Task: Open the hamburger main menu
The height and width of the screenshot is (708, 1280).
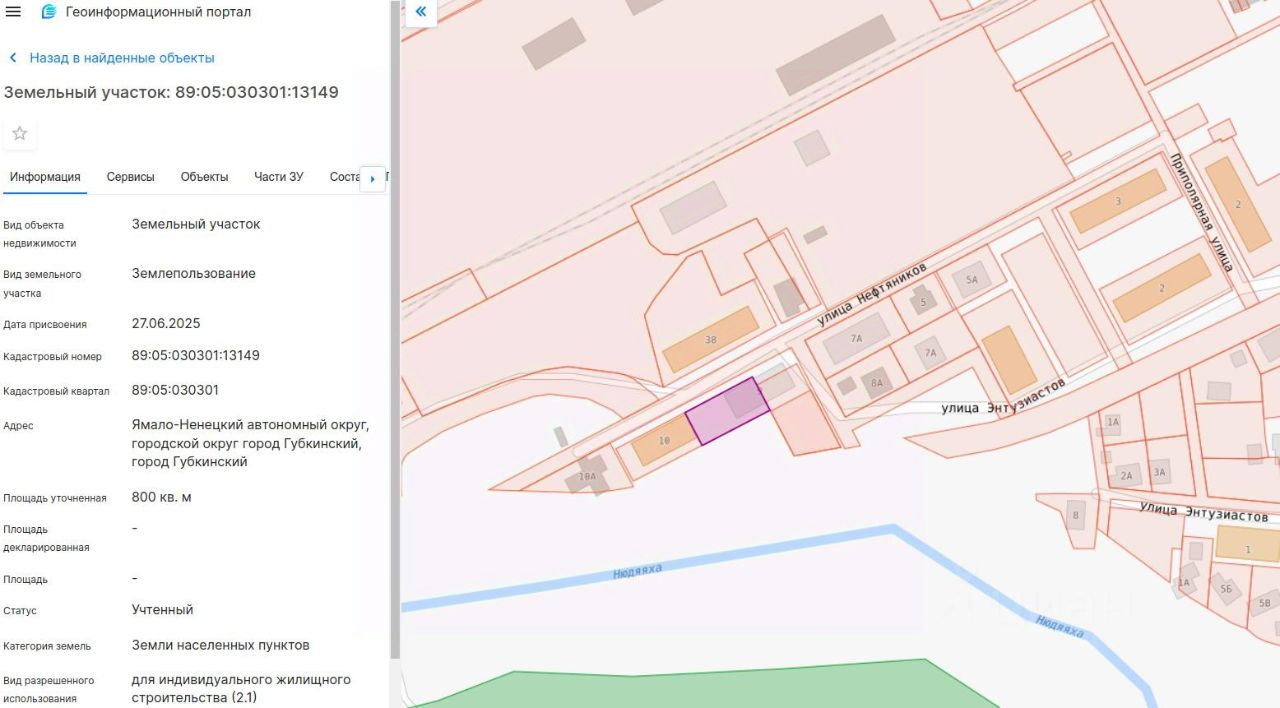Action: [13, 12]
